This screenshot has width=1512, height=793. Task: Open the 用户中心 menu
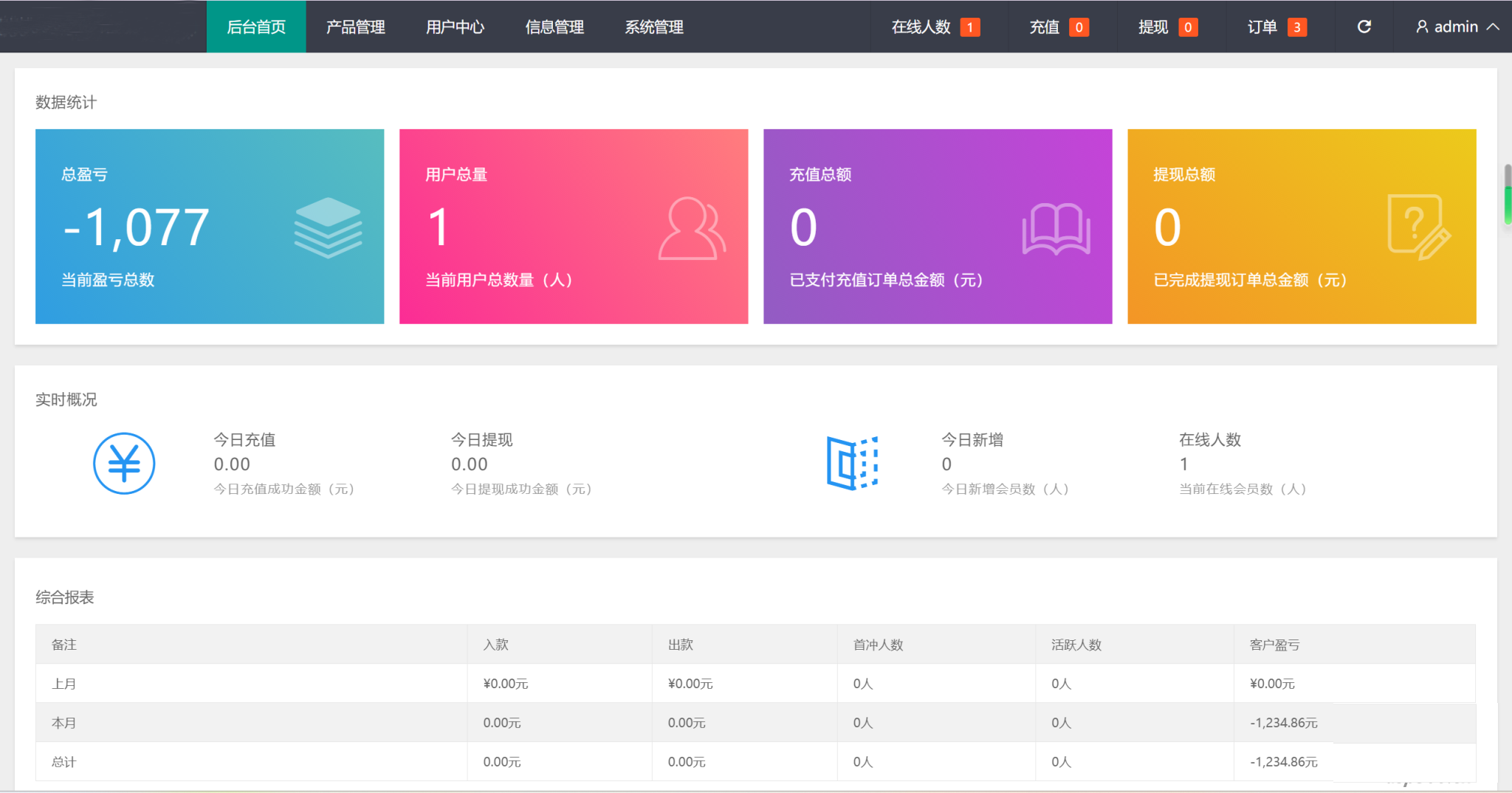(x=455, y=27)
